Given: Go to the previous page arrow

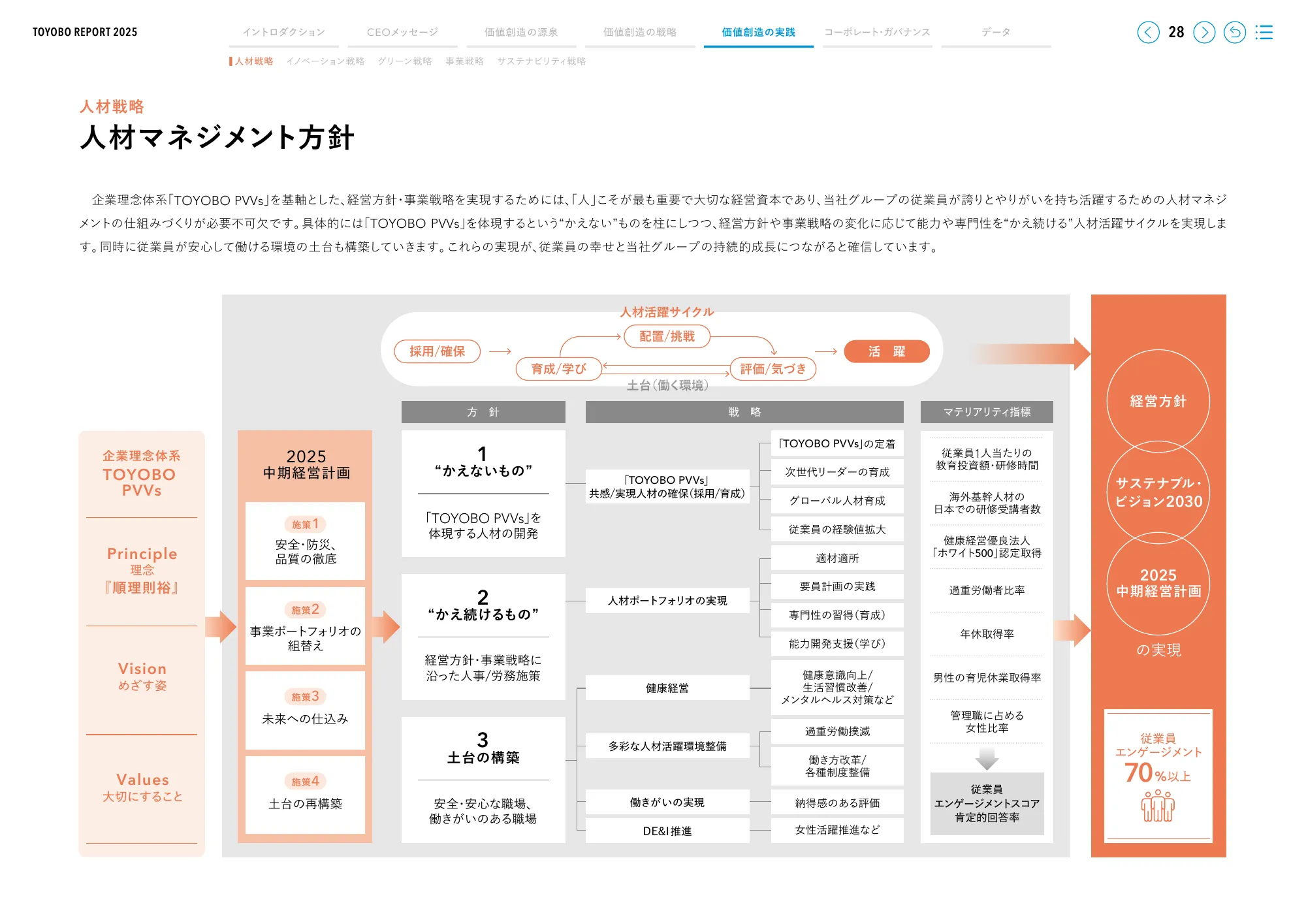Looking at the screenshot, I should tap(1148, 32).
